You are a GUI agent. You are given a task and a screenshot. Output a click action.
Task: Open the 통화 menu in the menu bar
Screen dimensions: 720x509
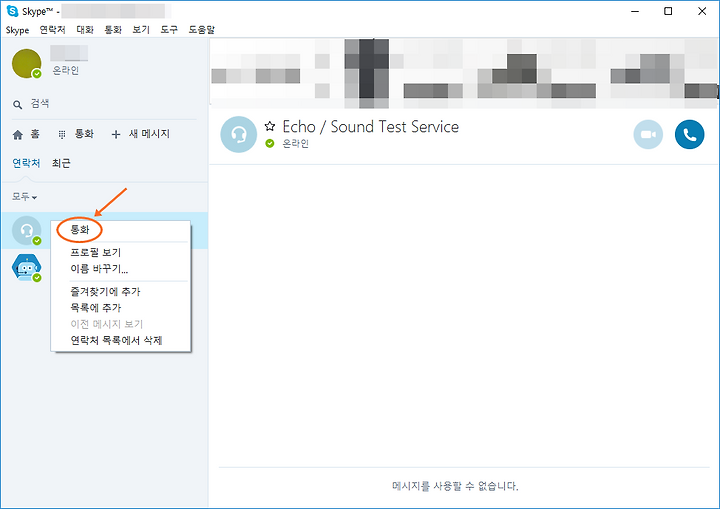[113, 30]
